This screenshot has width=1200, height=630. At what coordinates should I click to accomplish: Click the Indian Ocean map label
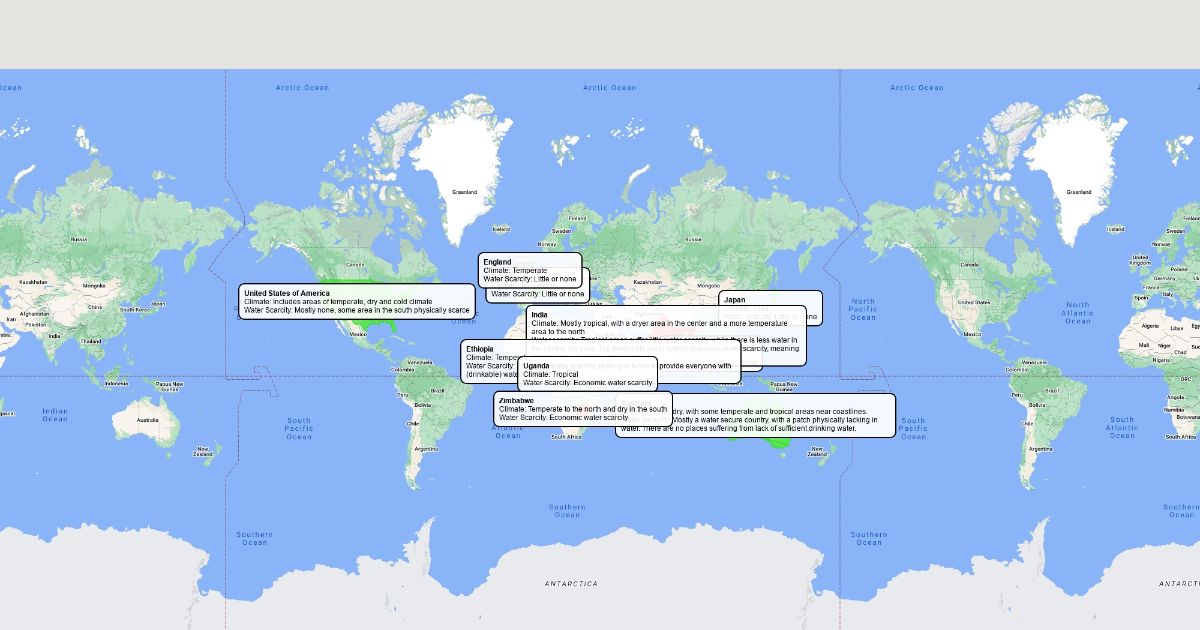click(x=55, y=414)
